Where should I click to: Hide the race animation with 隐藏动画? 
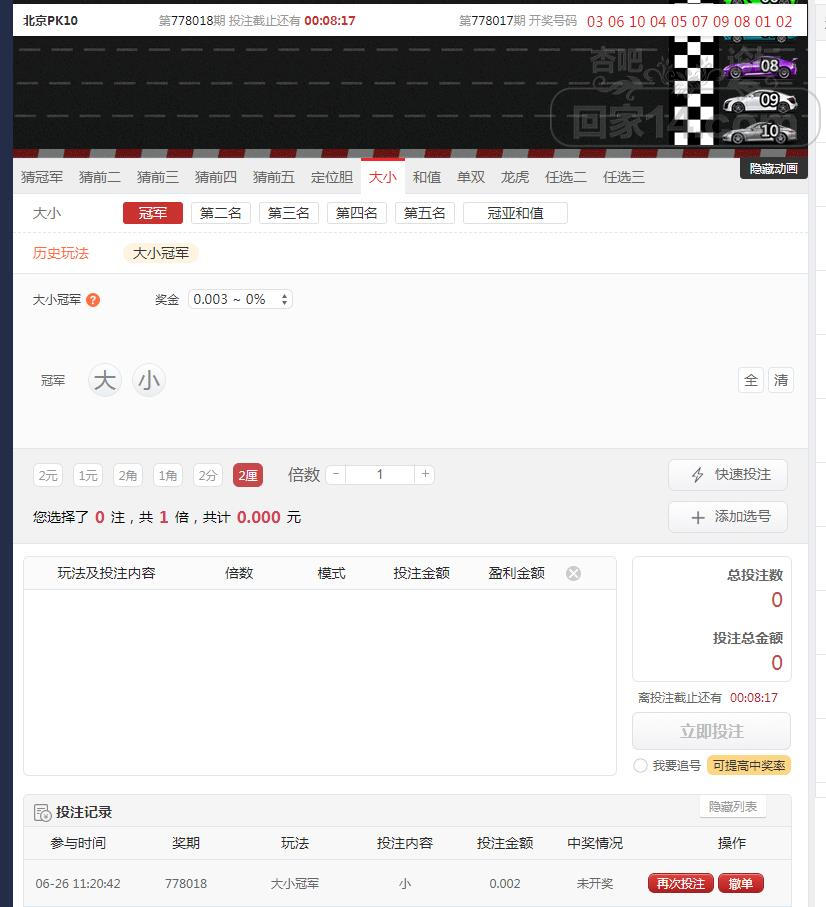point(773,168)
